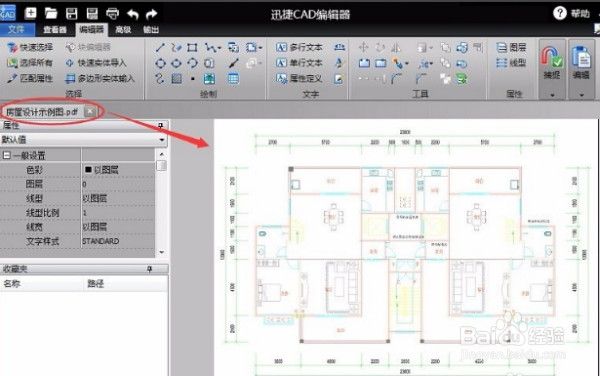Click Quick entity import (快速实体导入)

[96, 63]
